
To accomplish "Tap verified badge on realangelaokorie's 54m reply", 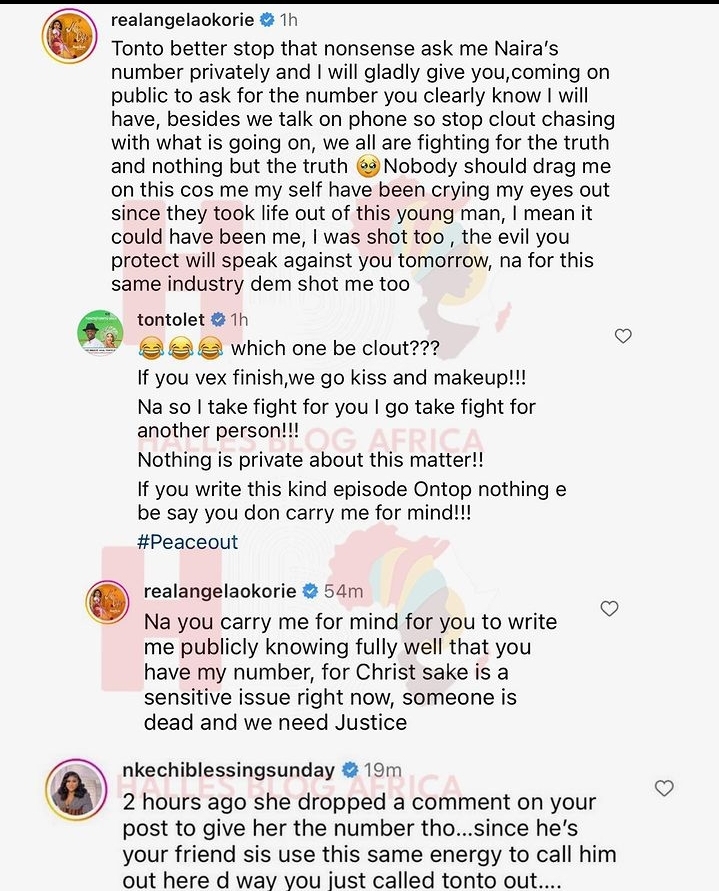I will click(x=310, y=591).
